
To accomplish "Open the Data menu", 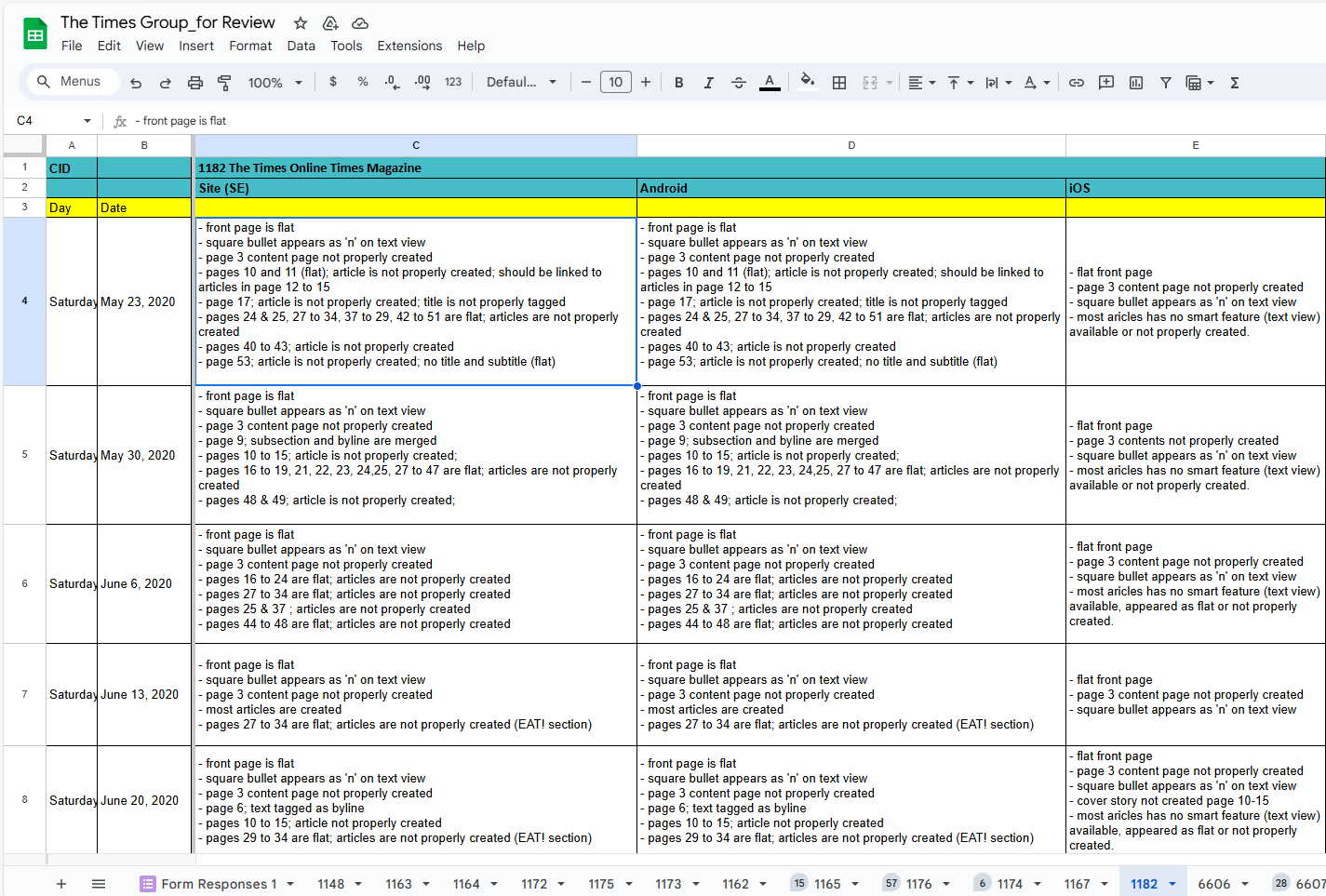I will (x=301, y=46).
